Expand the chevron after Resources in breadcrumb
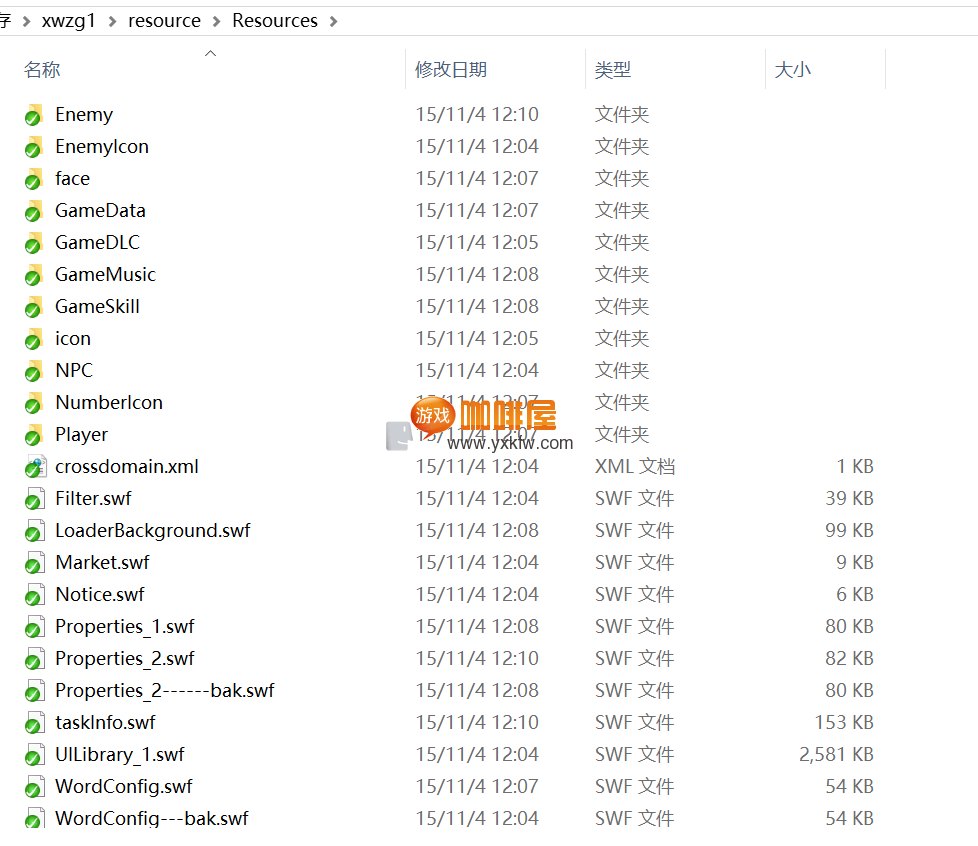978x846 pixels. coord(332,21)
